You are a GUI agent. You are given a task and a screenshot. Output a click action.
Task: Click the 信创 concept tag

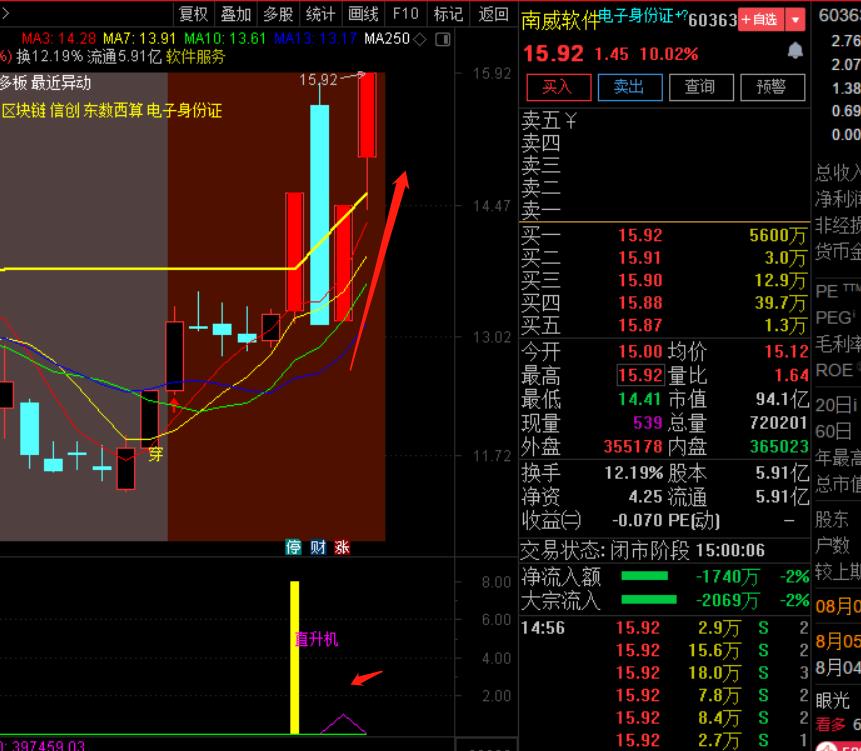[x=65, y=111]
